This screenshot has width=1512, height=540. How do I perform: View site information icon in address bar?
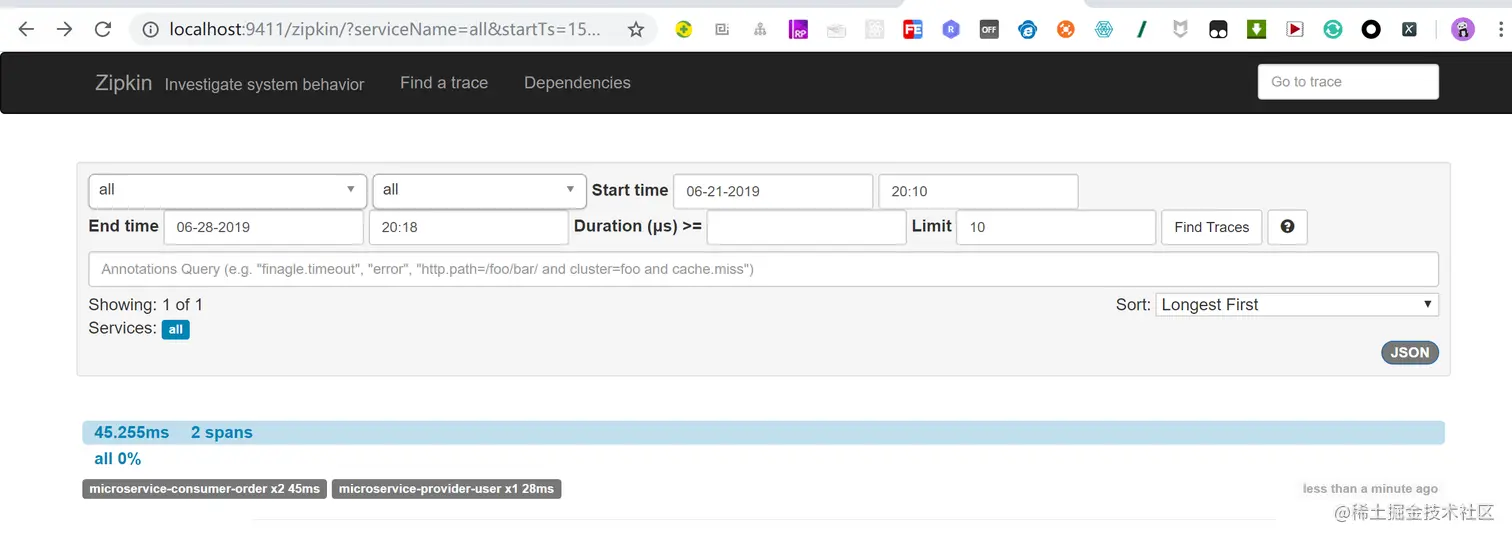[150, 30]
